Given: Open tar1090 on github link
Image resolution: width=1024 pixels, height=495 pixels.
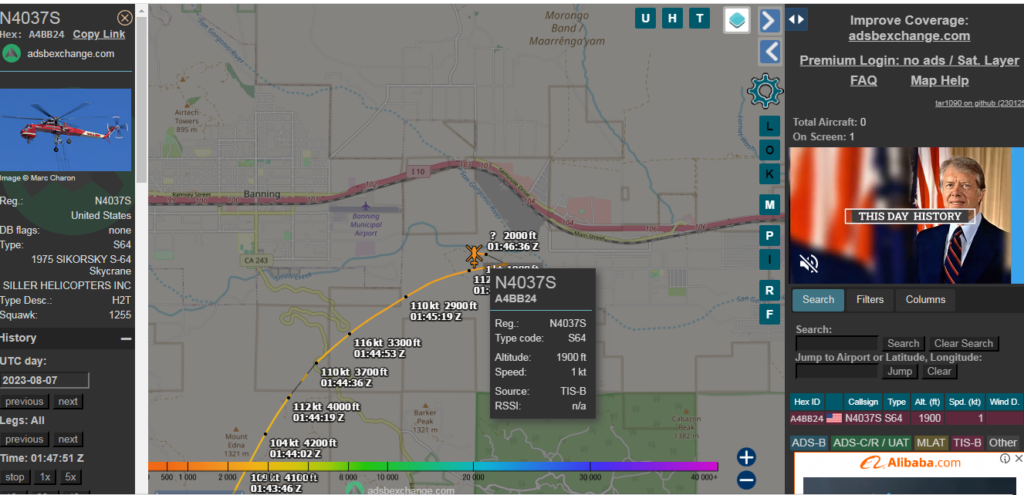Looking at the screenshot, I should [979, 103].
